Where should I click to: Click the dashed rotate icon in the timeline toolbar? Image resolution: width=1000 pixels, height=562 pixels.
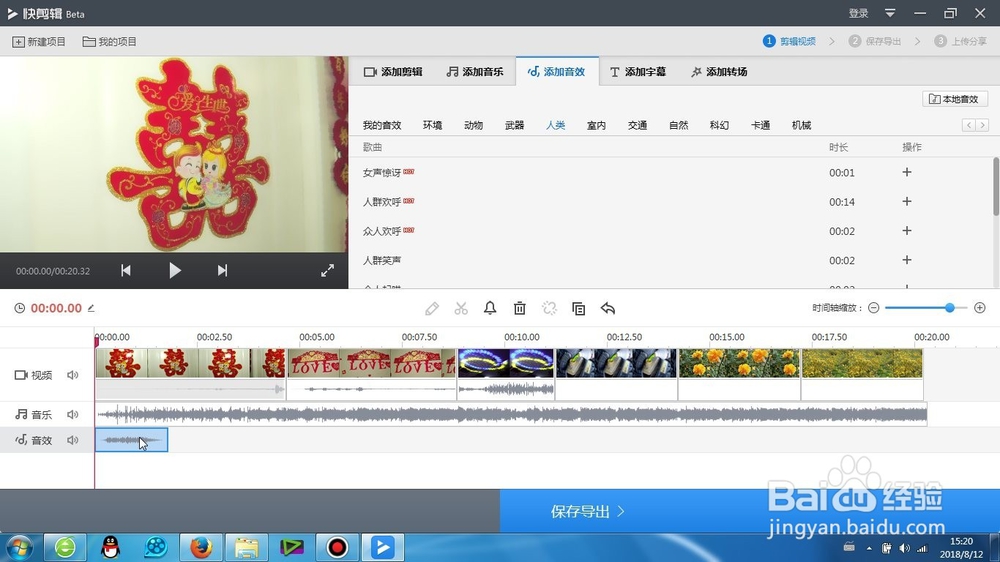click(x=549, y=309)
